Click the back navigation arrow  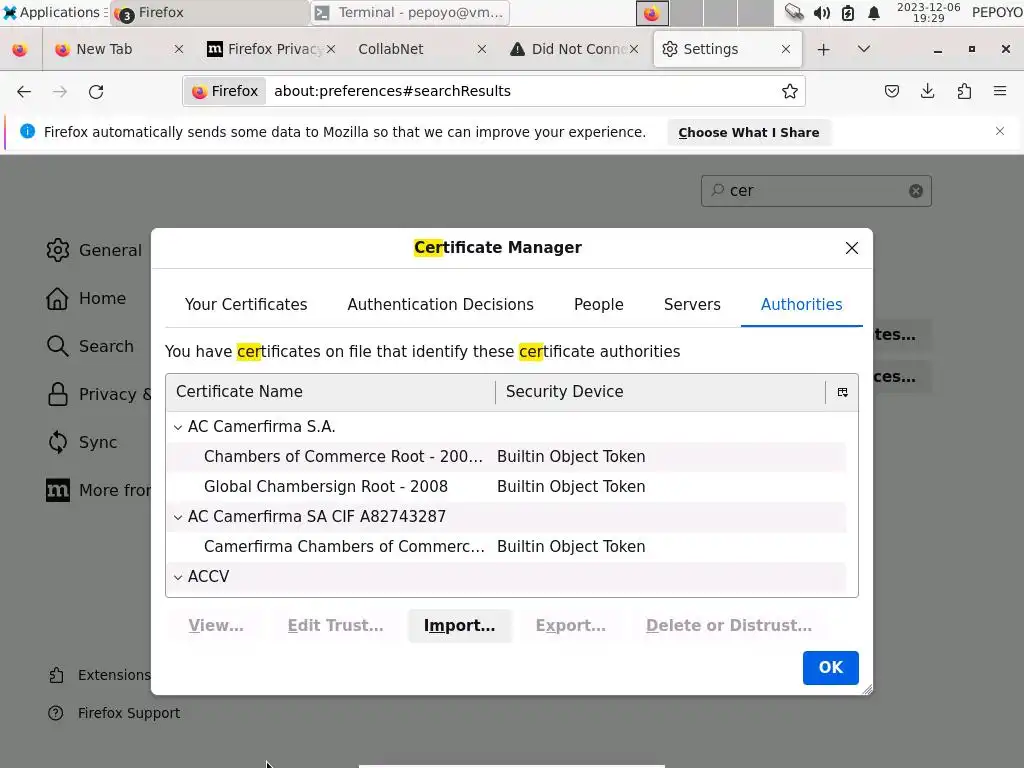24,91
